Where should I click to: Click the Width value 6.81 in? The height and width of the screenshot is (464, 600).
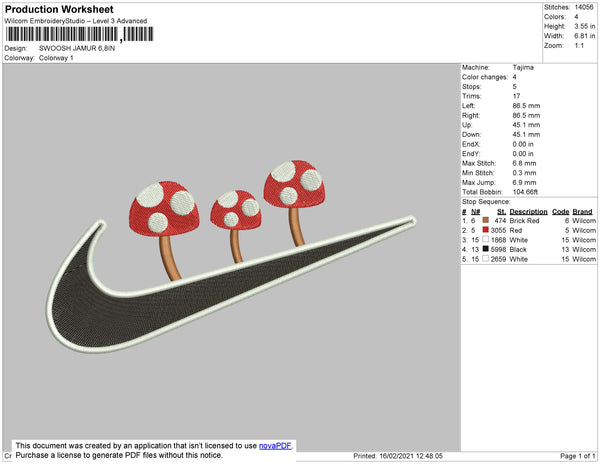(584, 36)
